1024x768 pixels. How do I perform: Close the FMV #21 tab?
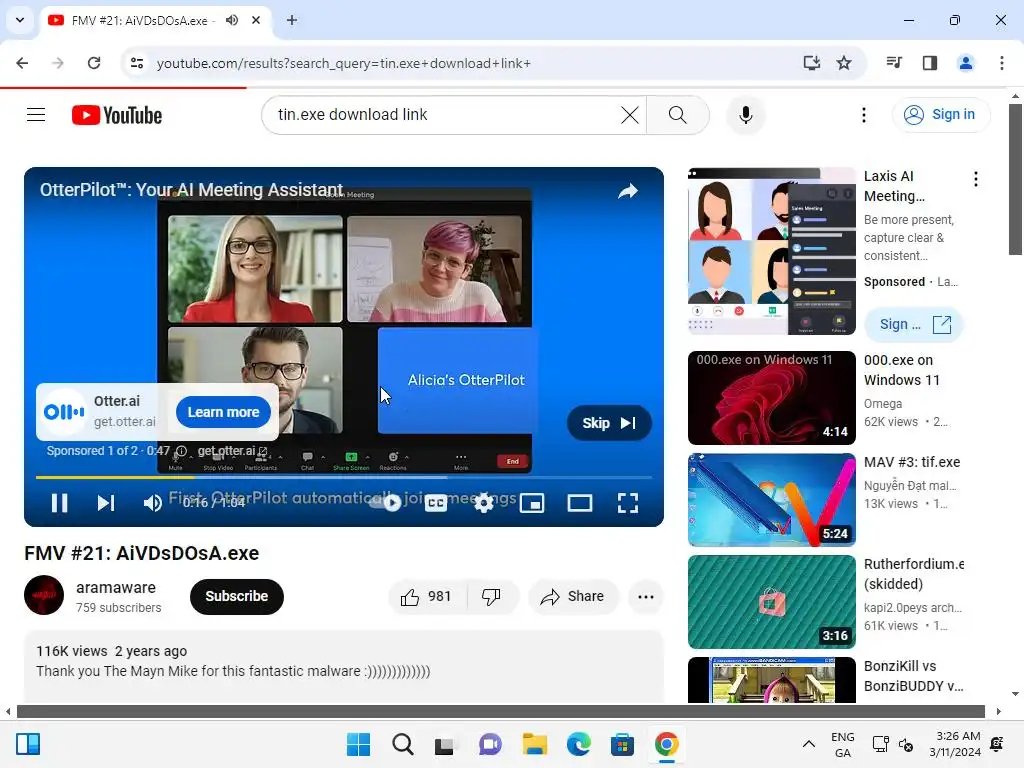click(256, 20)
